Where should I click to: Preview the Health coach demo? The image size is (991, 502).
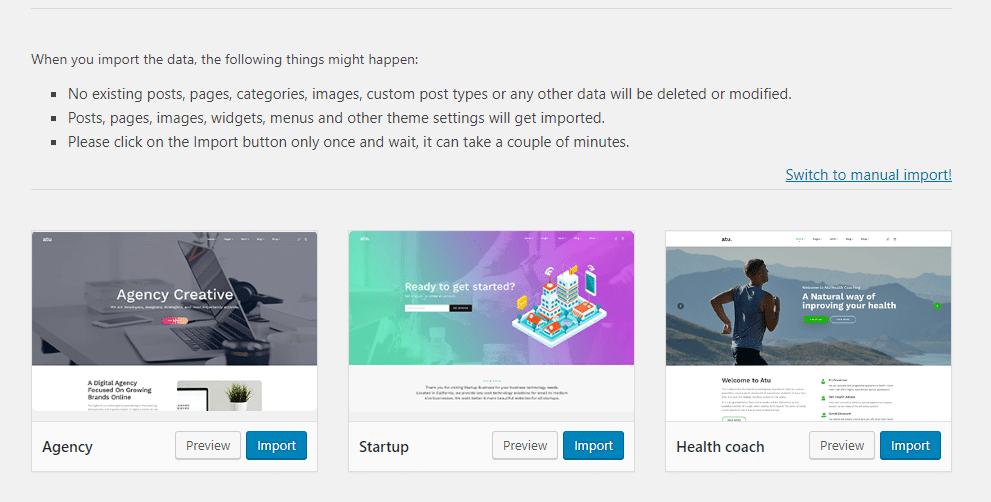click(x=842, y=446)
